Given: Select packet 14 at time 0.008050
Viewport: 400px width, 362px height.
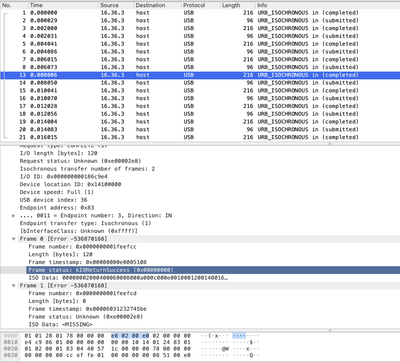Looking at the screenshot, I should [200, 83].
